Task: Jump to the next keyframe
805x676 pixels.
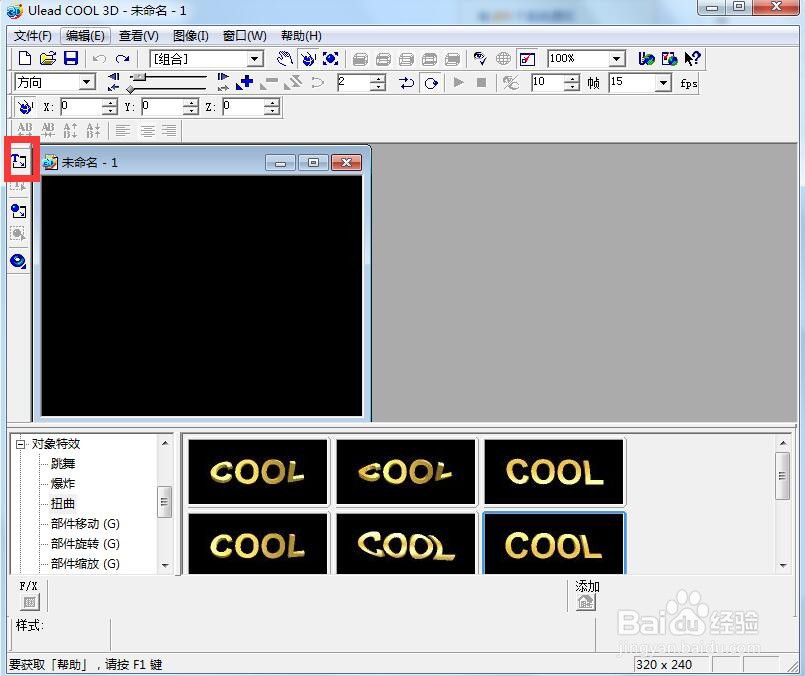Action: [x=223, y=77]
